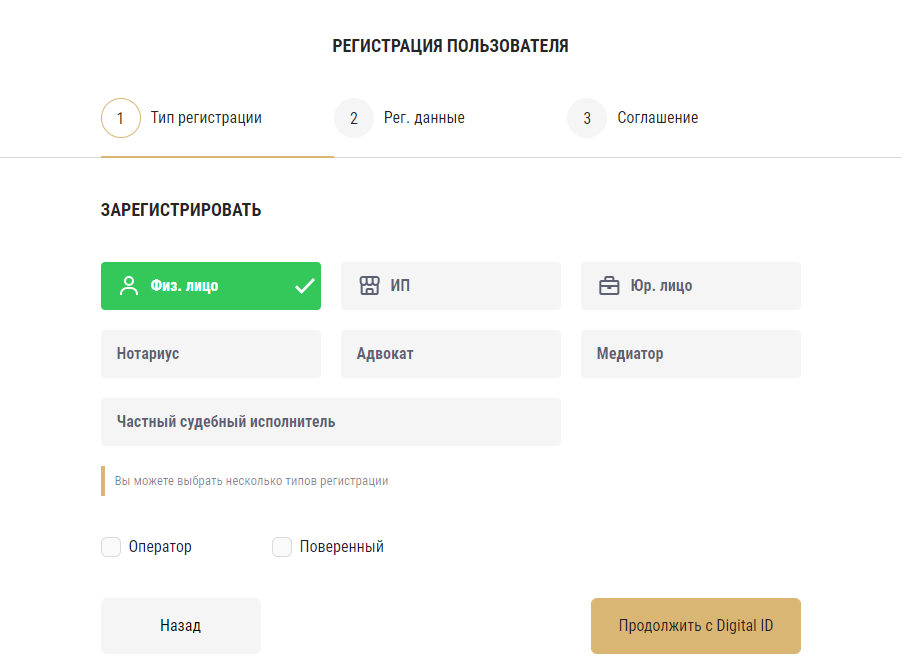Toggle the Медиатор registration type

click(x=690, y=353)
